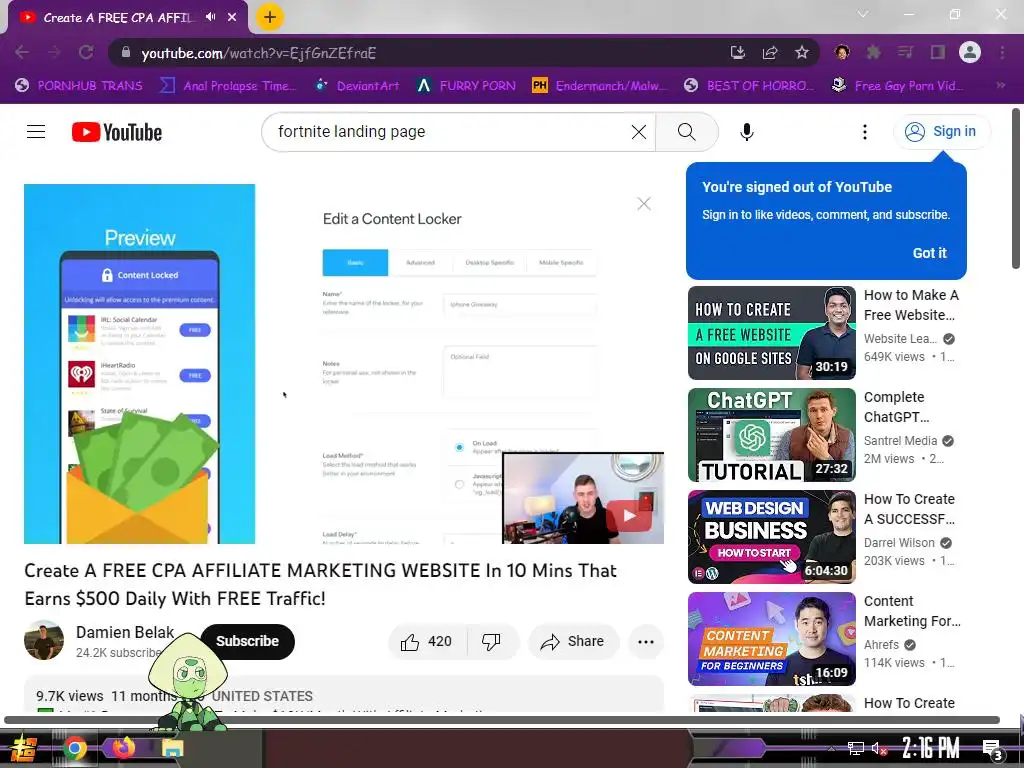Like the video with thumbs up
This screenshot has height=768, width=1024.
click(427, 642)
